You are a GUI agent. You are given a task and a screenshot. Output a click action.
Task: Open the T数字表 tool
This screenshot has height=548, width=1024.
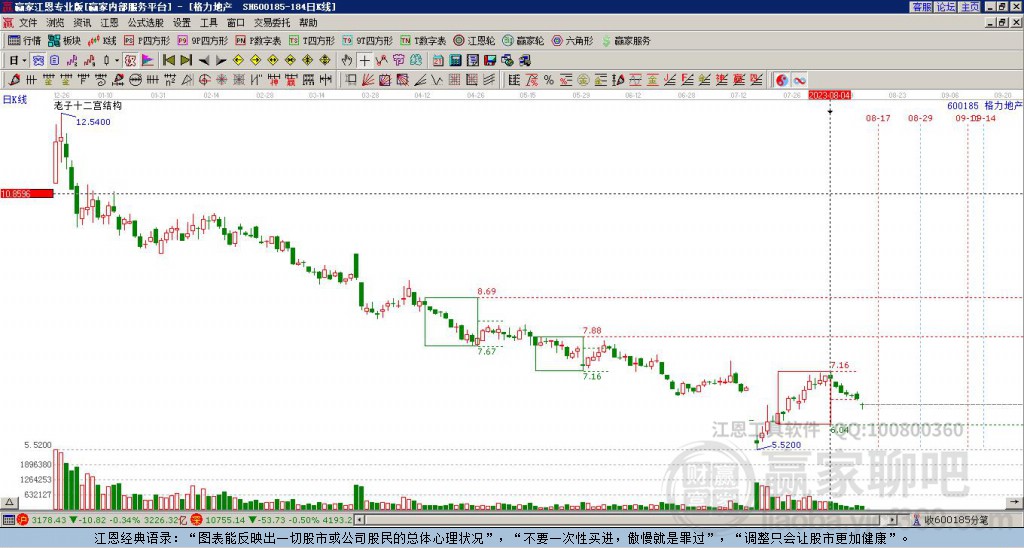tap(423, 40)
